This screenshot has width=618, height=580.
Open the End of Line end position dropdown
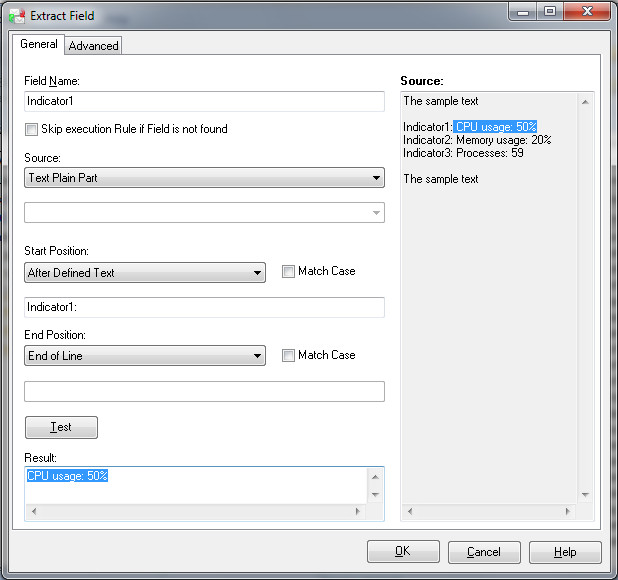145,356
